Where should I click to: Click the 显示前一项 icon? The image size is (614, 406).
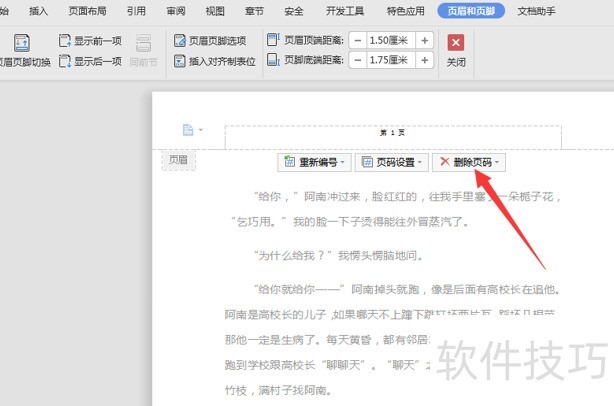(64, 40)
